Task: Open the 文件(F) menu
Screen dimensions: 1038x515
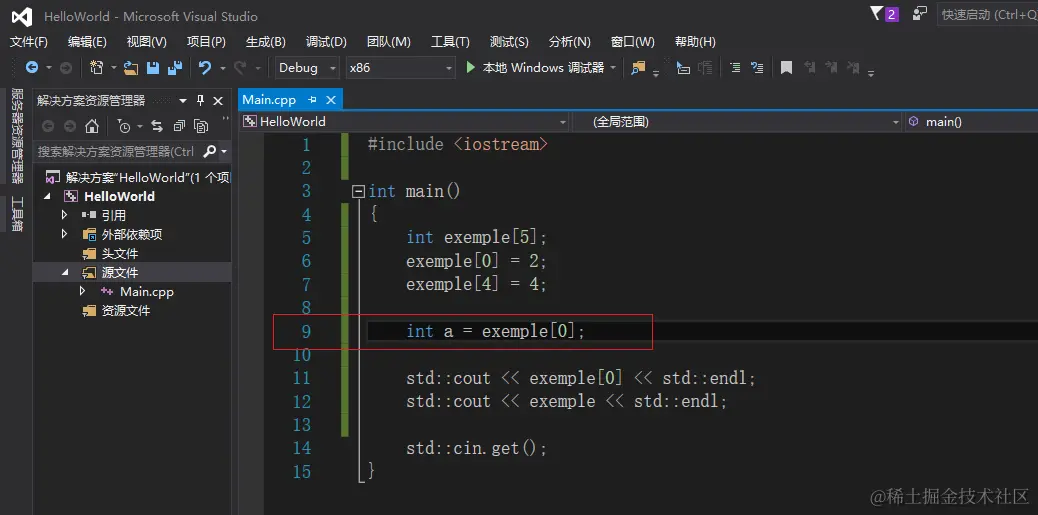Action: [28, 42]
